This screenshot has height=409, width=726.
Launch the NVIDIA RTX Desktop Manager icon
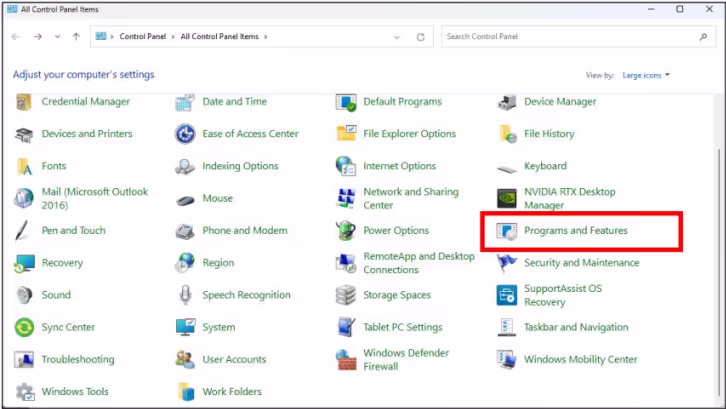[507, 199]
